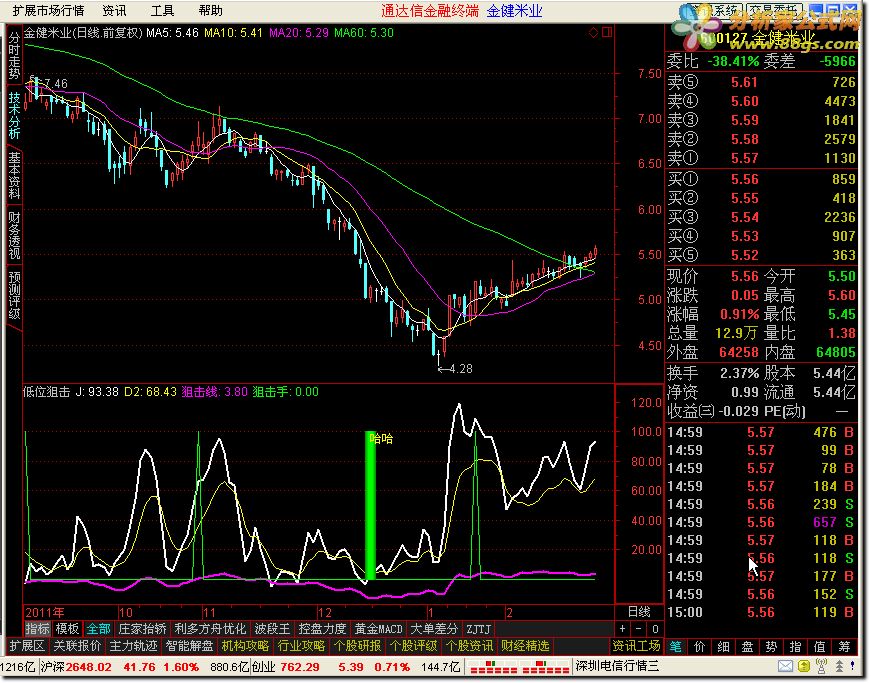Click the 卖⑤ price 5.61 row
The height and width of the screenshot is (683, 871).
761,82
